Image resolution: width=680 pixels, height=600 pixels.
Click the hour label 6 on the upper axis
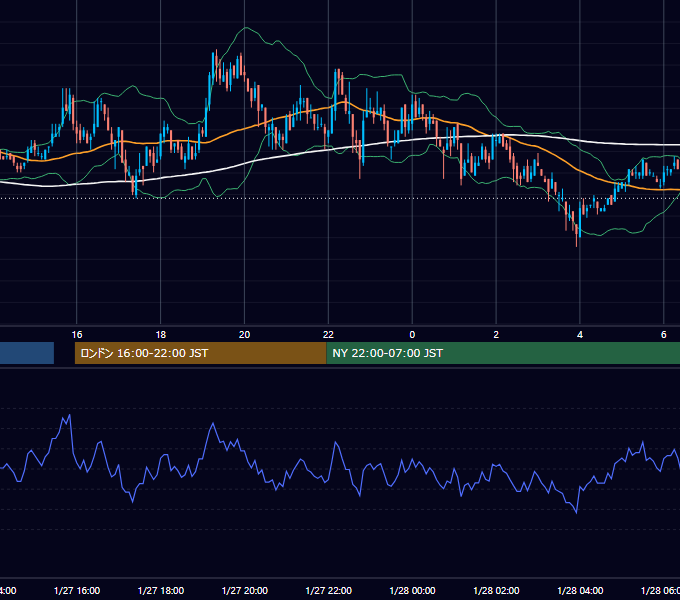(x=664, y=335)
